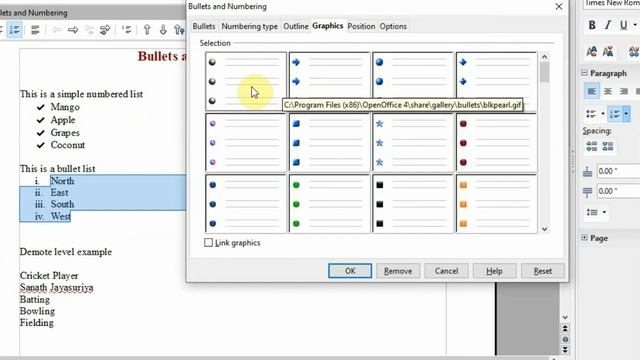This screenshot has width=640, height=360.
Task: Click Numbering Off icon in bullets toolbar
Action: coord(35,29)
